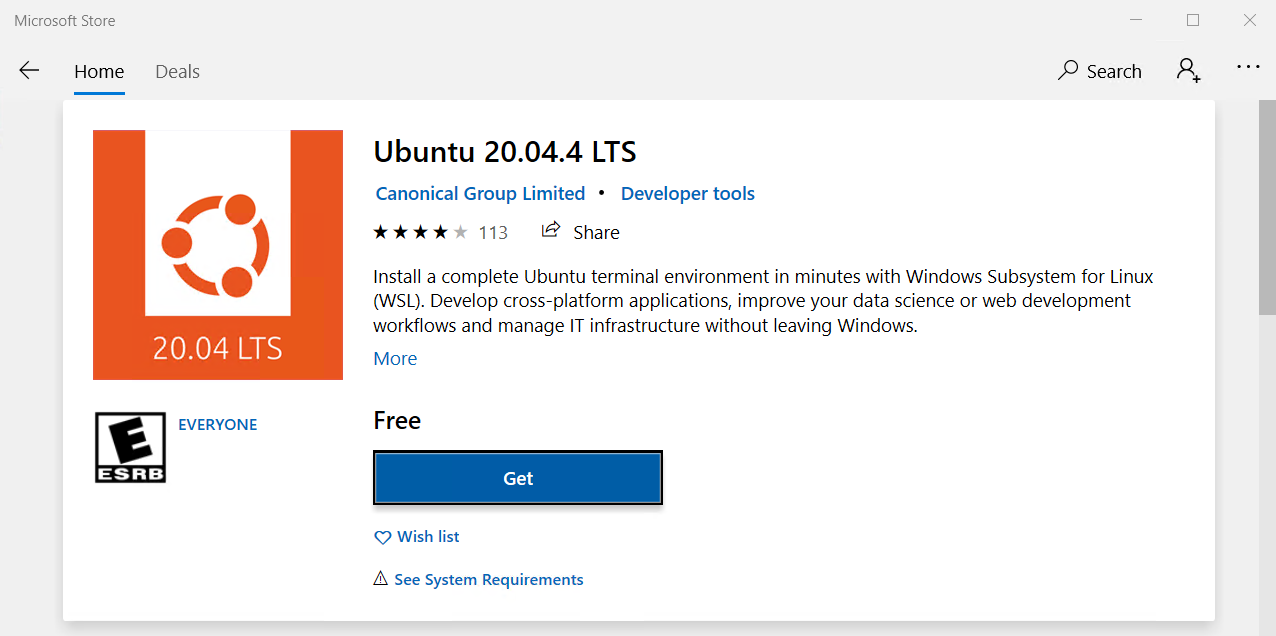Go back with the arrow icon

29,71
